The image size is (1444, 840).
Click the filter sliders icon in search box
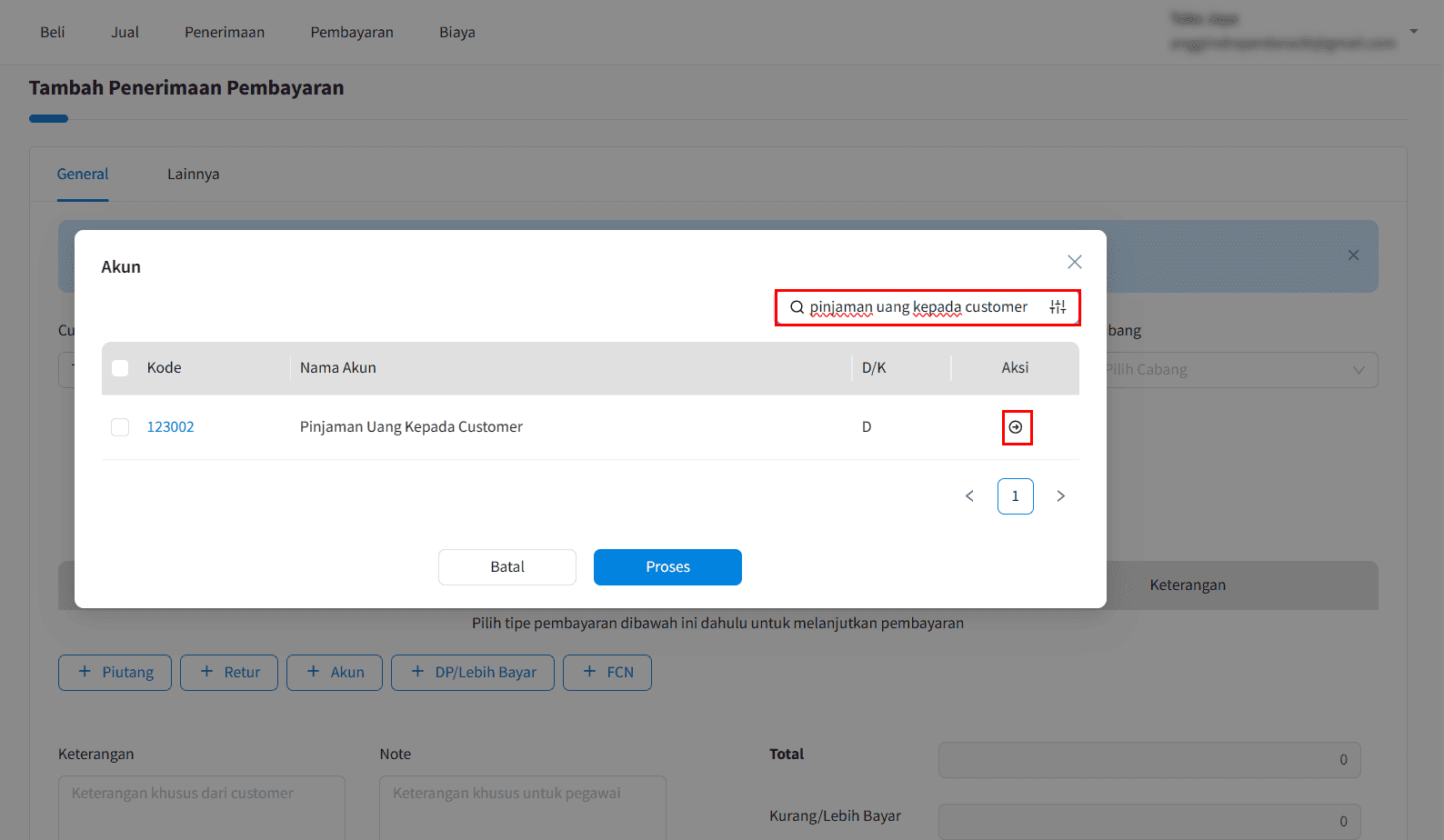[1058, 307]
